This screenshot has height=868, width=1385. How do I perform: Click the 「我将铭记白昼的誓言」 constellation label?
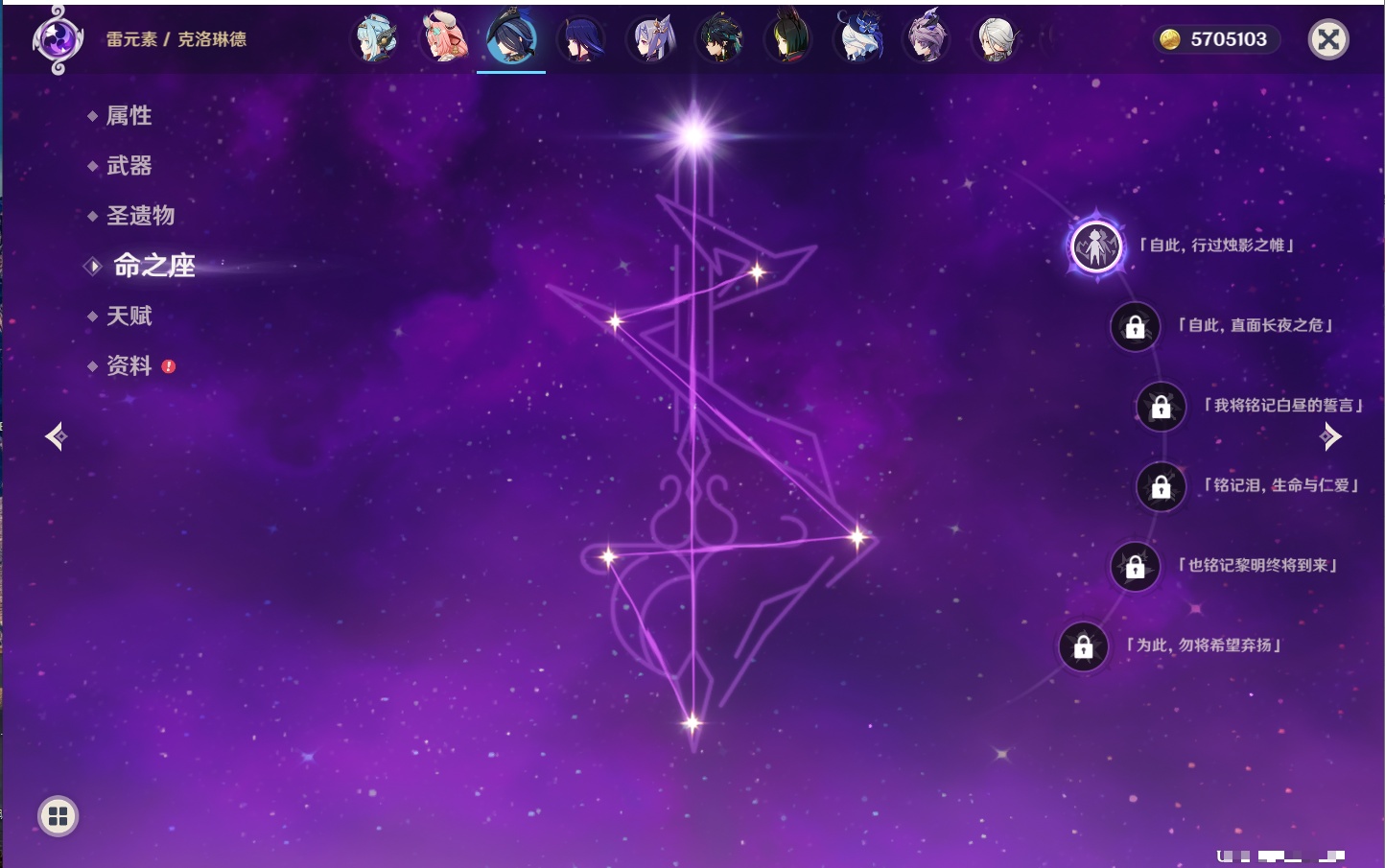[x=1282, y=406]
